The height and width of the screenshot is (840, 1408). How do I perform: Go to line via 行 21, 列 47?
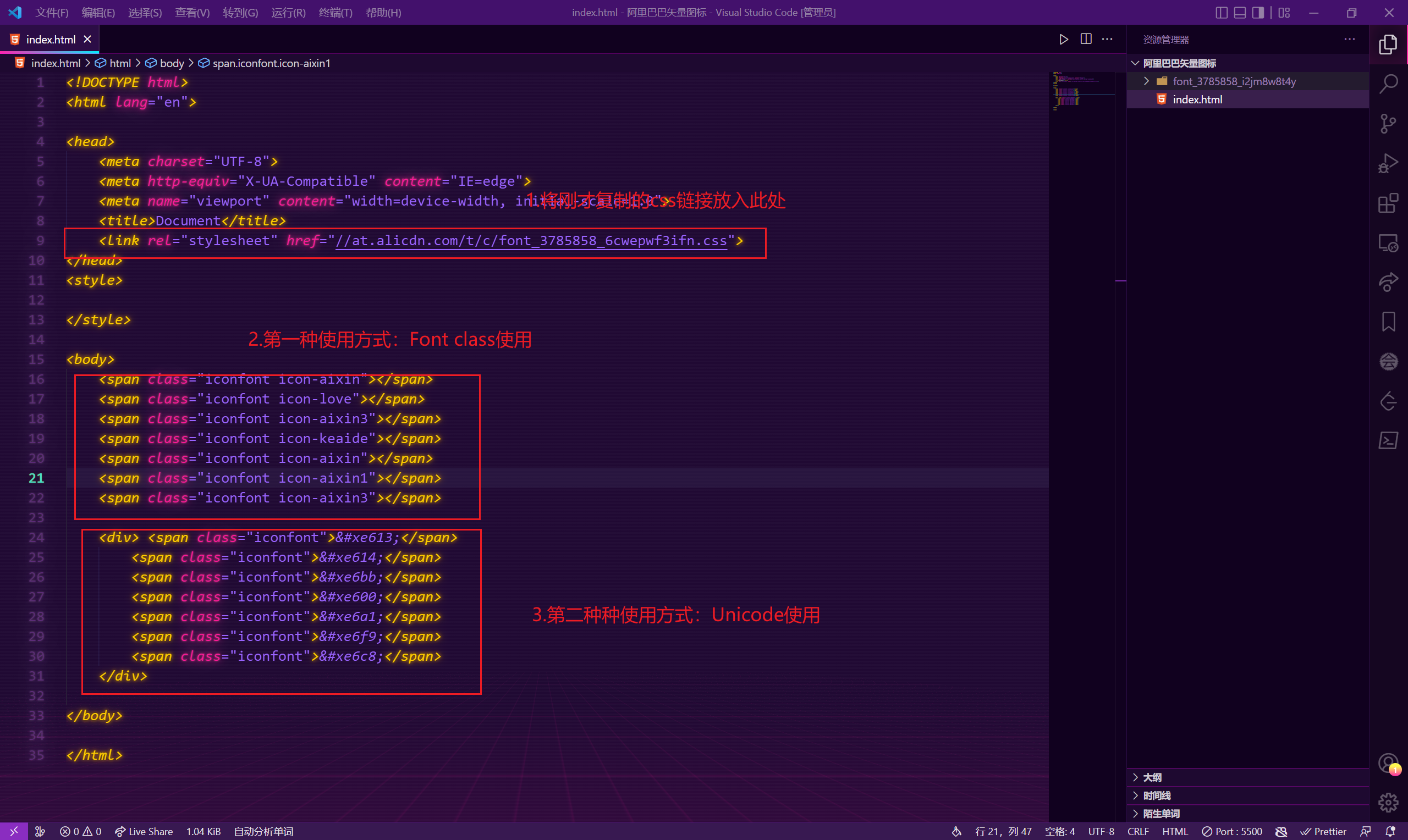coord(1003,831)
